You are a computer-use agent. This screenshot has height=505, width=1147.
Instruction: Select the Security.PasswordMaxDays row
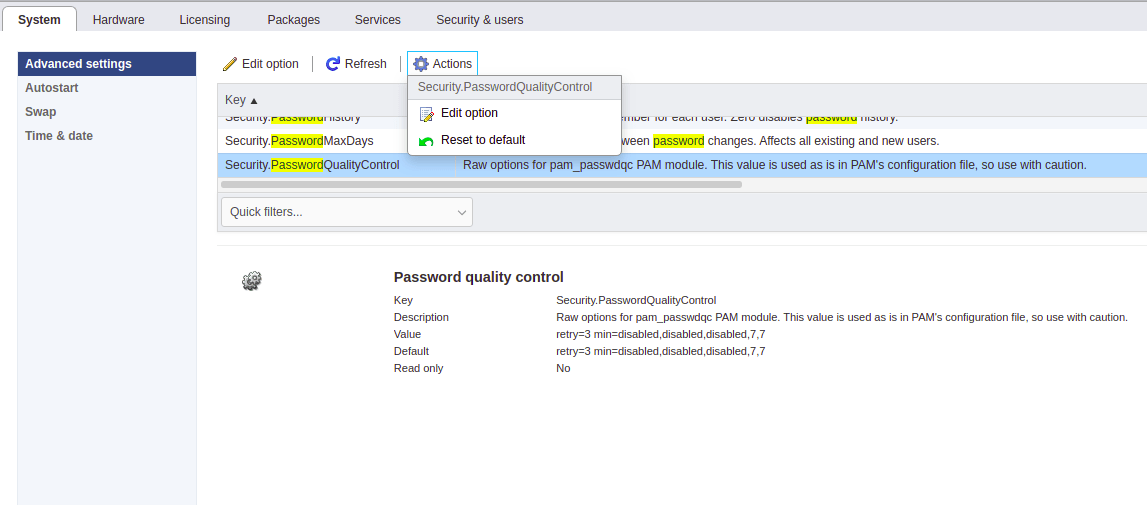299,141
